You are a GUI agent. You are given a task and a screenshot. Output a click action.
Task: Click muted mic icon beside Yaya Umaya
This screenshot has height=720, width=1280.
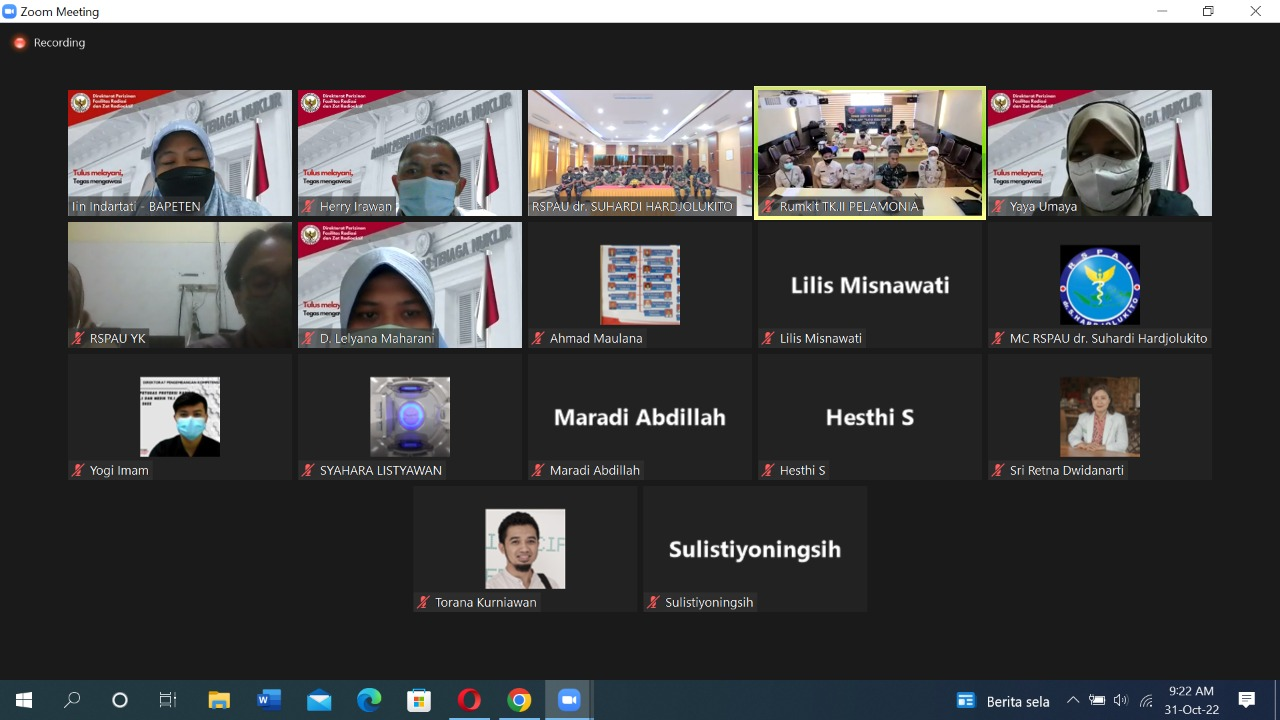[998, 207]
